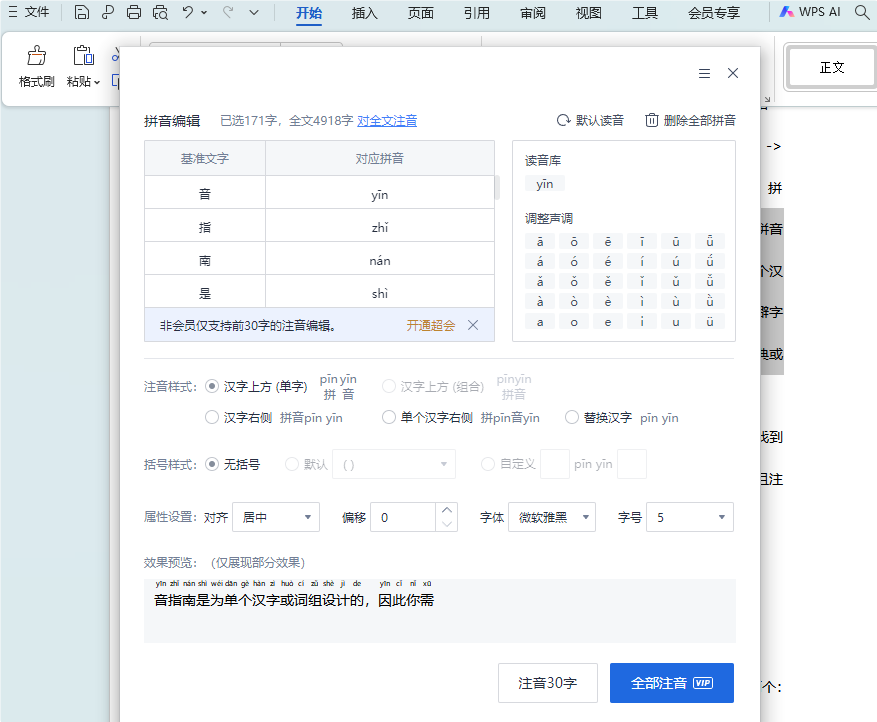Close the pinyin guide dialog
This screenshot has width=877, height=722.
(733, 73)
